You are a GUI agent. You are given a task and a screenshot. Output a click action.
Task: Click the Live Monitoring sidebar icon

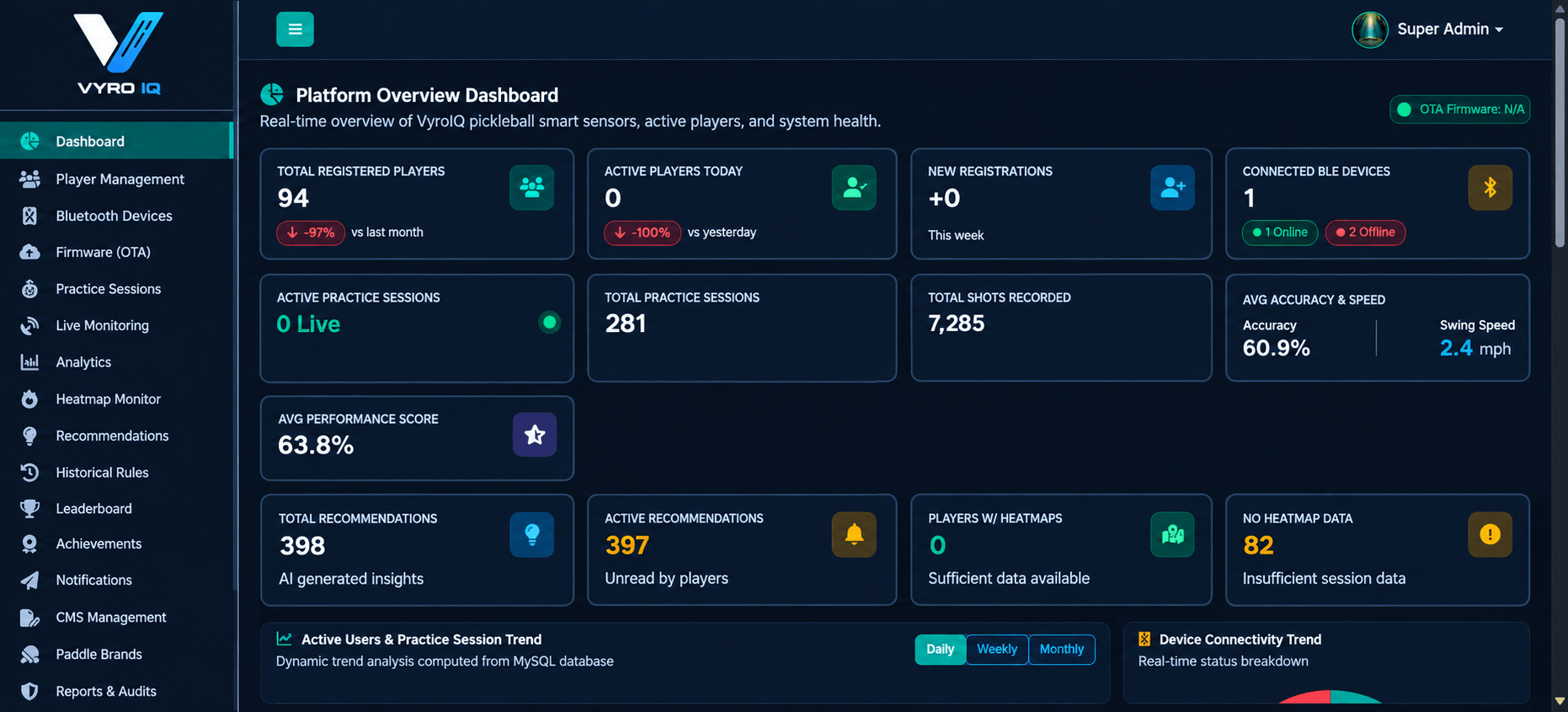(29, 325)
